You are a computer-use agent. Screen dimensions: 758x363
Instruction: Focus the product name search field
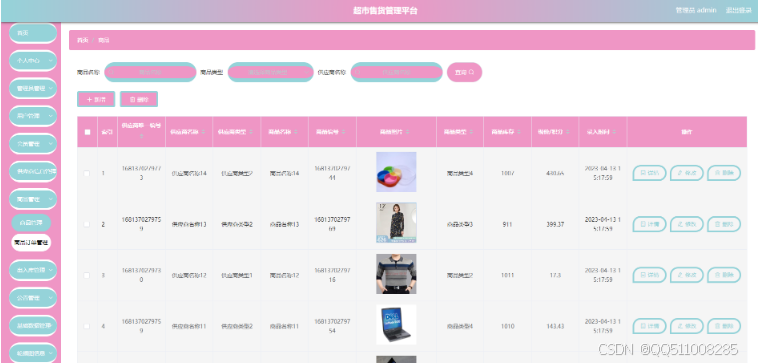pos(150,72)
